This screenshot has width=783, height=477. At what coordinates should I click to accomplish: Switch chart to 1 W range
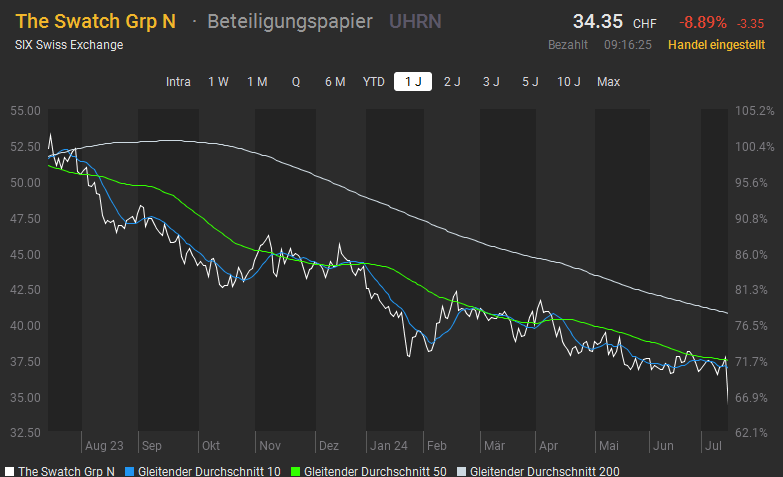pyautogui.click(x=218, y=82)
